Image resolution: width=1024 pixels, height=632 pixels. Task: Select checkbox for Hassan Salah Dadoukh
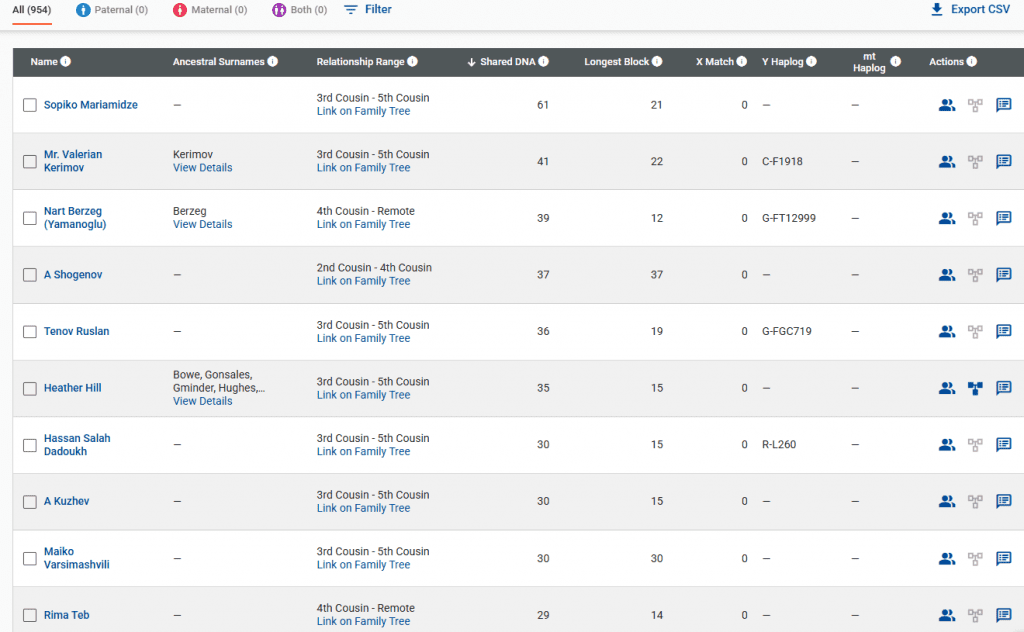(30, 445)
